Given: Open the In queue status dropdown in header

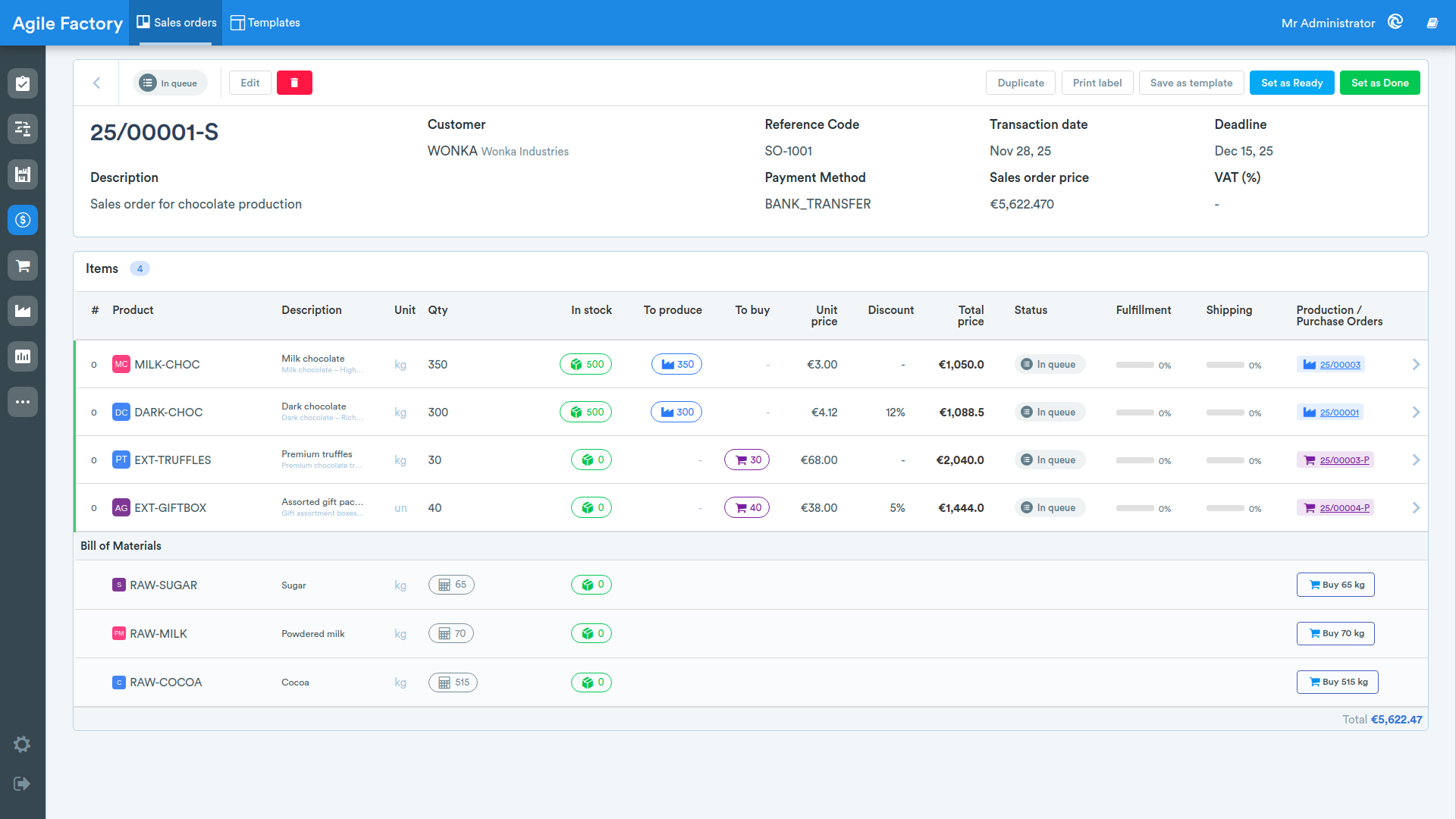Looking at the screenshot, I should pos(170,83).
